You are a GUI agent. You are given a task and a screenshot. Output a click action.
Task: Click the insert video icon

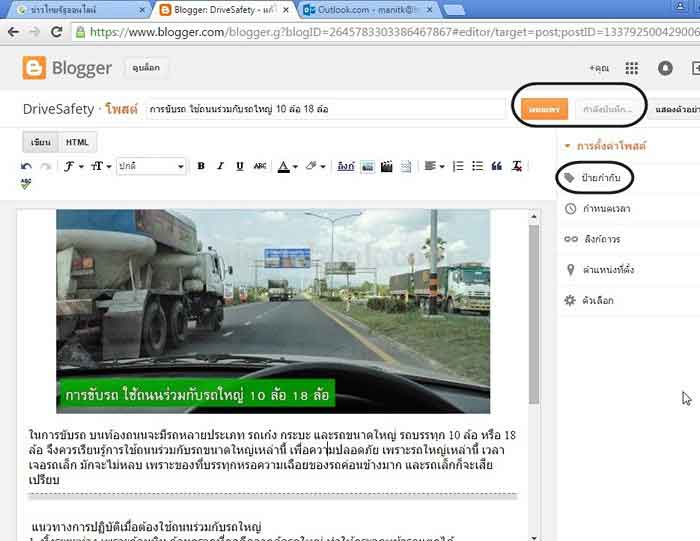click(x=387, y=166)
